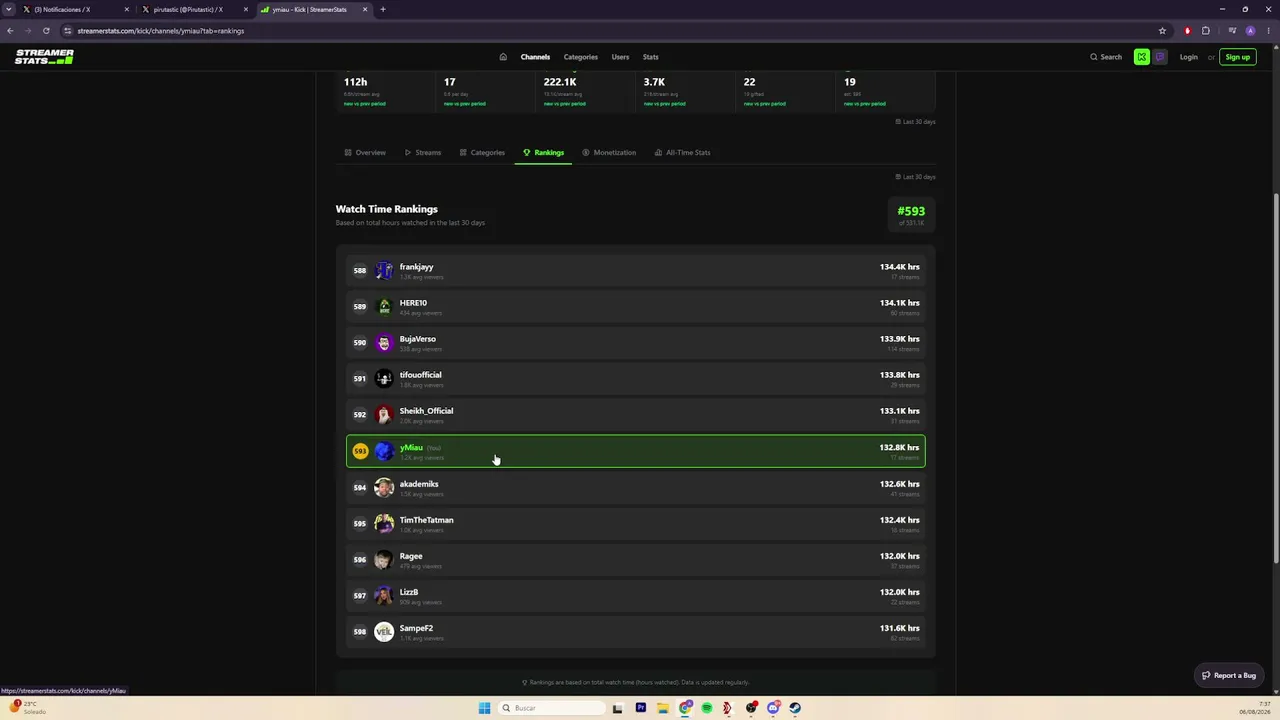This screenshot has height=720, width=1280.
Task: Open Spotify from the taskbar
Action: click(706, 708)
